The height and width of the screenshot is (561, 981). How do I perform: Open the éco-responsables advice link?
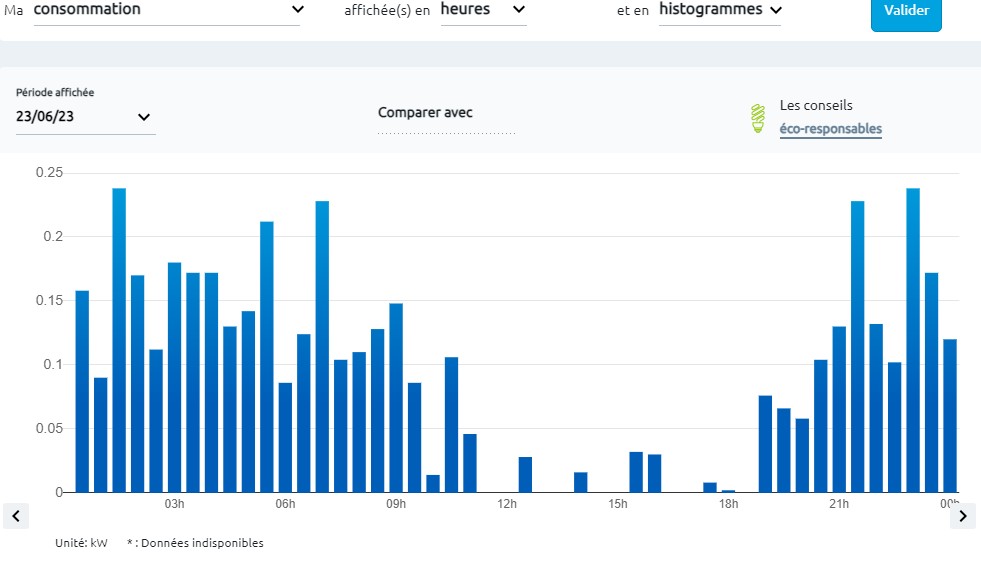click(x=830, y=129)
